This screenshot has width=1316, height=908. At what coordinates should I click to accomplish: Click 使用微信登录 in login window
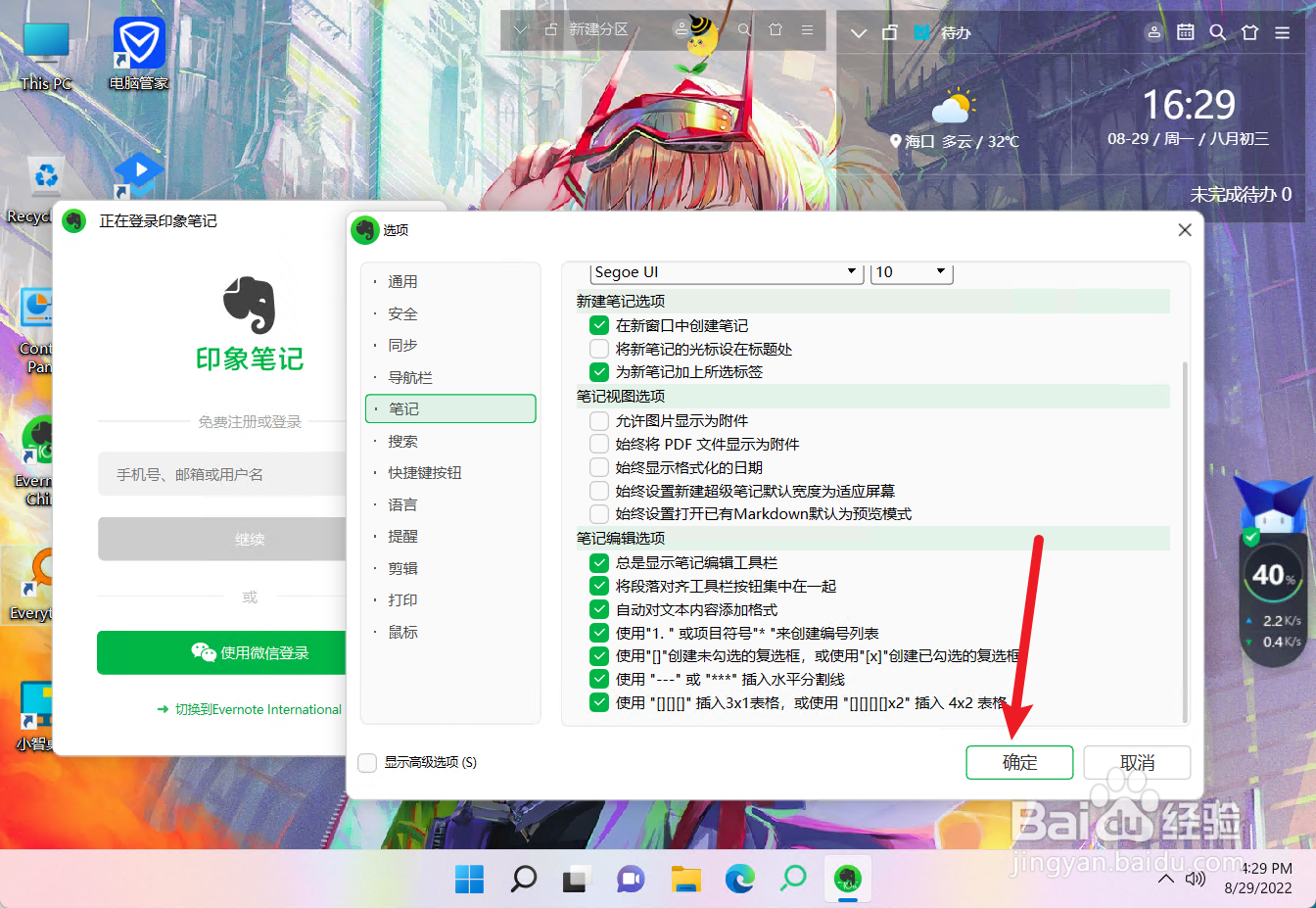222,653
